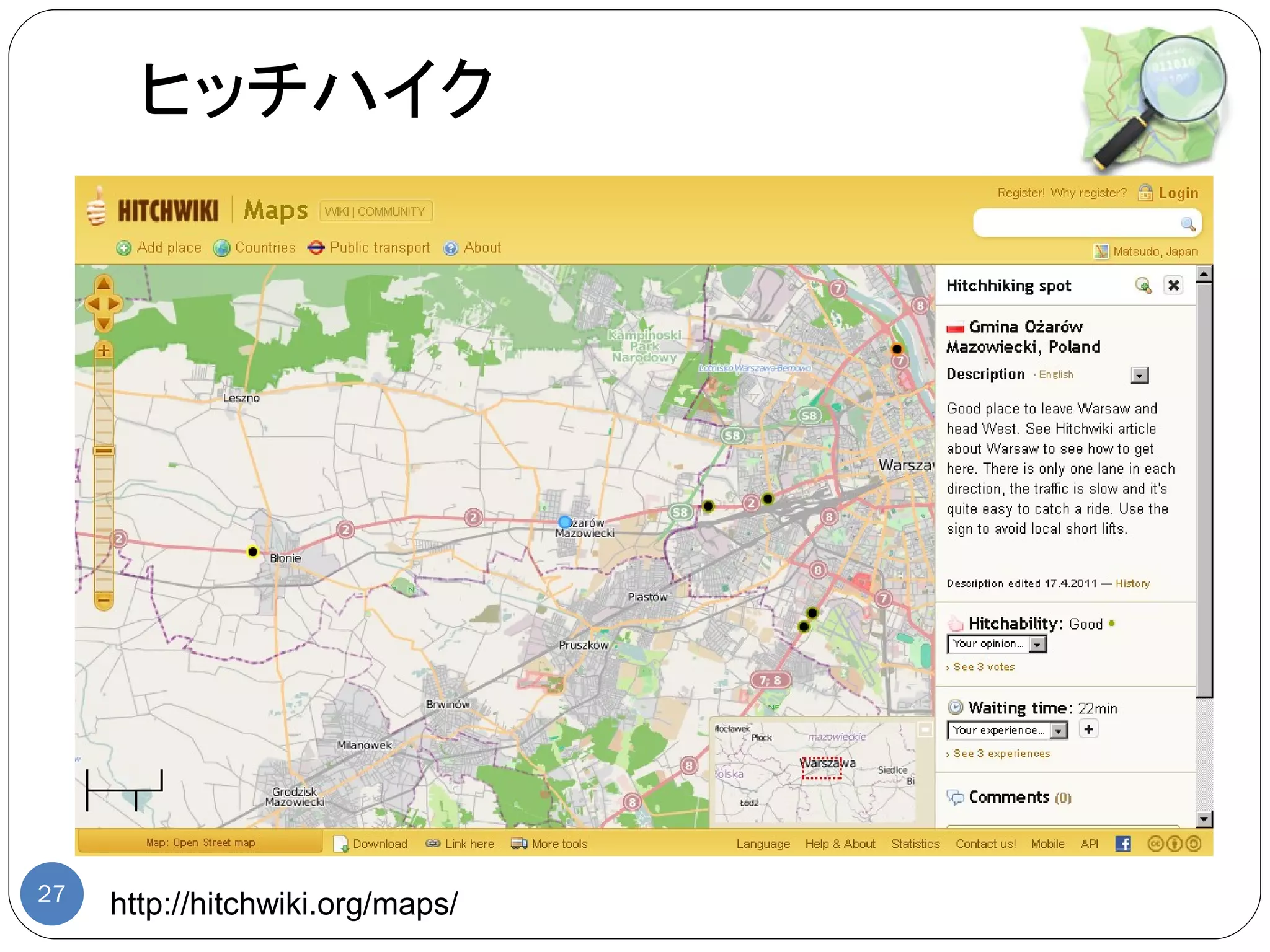This screenshot has width=1270, height=952.
Task: Click the Link here item
Action: pos(460,844)
